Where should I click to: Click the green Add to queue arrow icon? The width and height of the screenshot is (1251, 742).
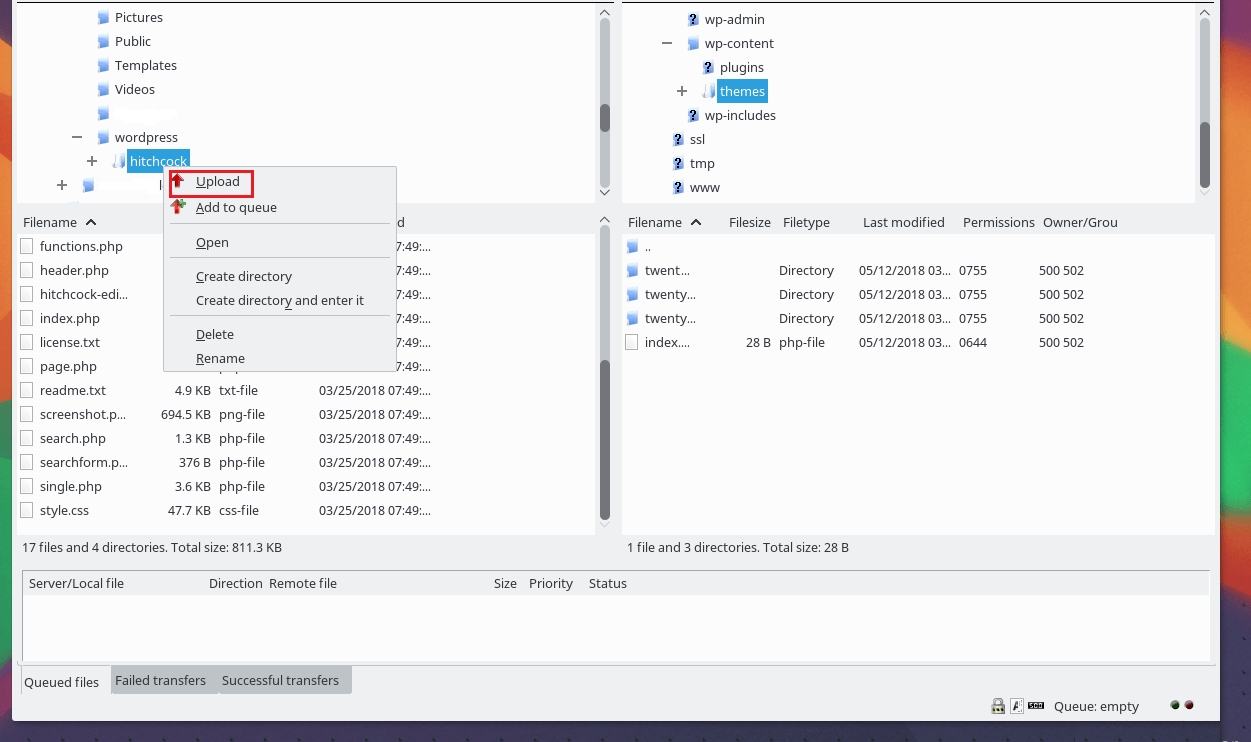(178, 207)
